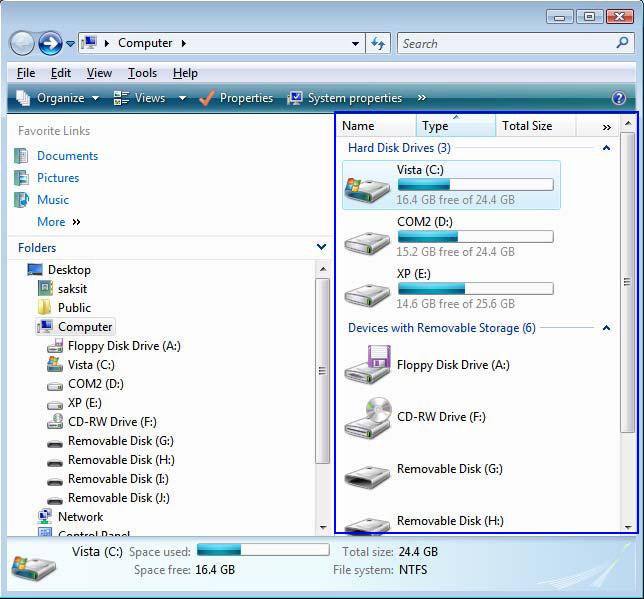Collapse Devices with Removable Storage group
Screen dimensions: 644x599
pos(606,328)
